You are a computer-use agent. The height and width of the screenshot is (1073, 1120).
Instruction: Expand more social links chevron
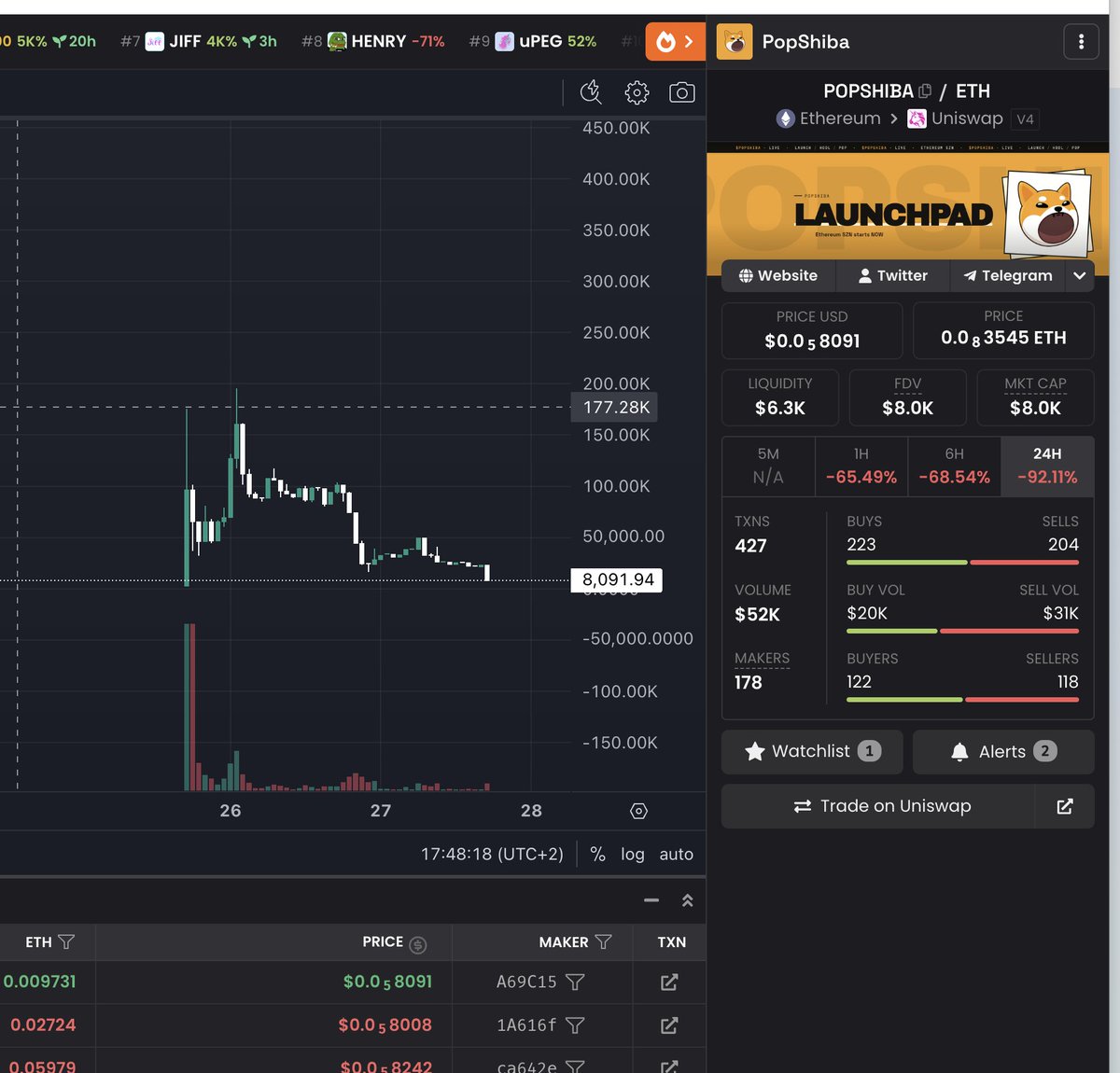1080,275
